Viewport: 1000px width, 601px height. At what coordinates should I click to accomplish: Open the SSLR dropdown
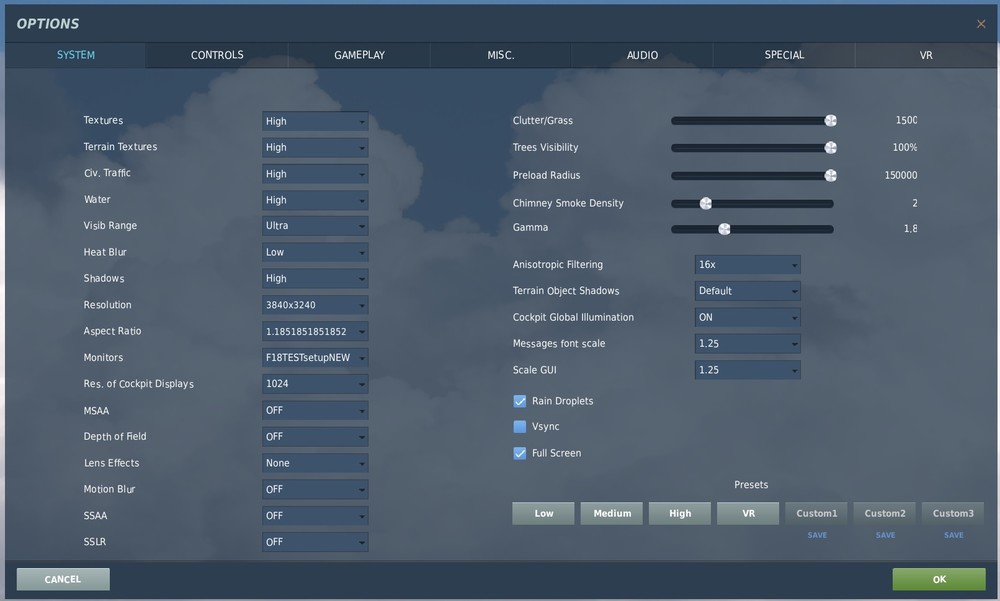(x=315, y=542)
